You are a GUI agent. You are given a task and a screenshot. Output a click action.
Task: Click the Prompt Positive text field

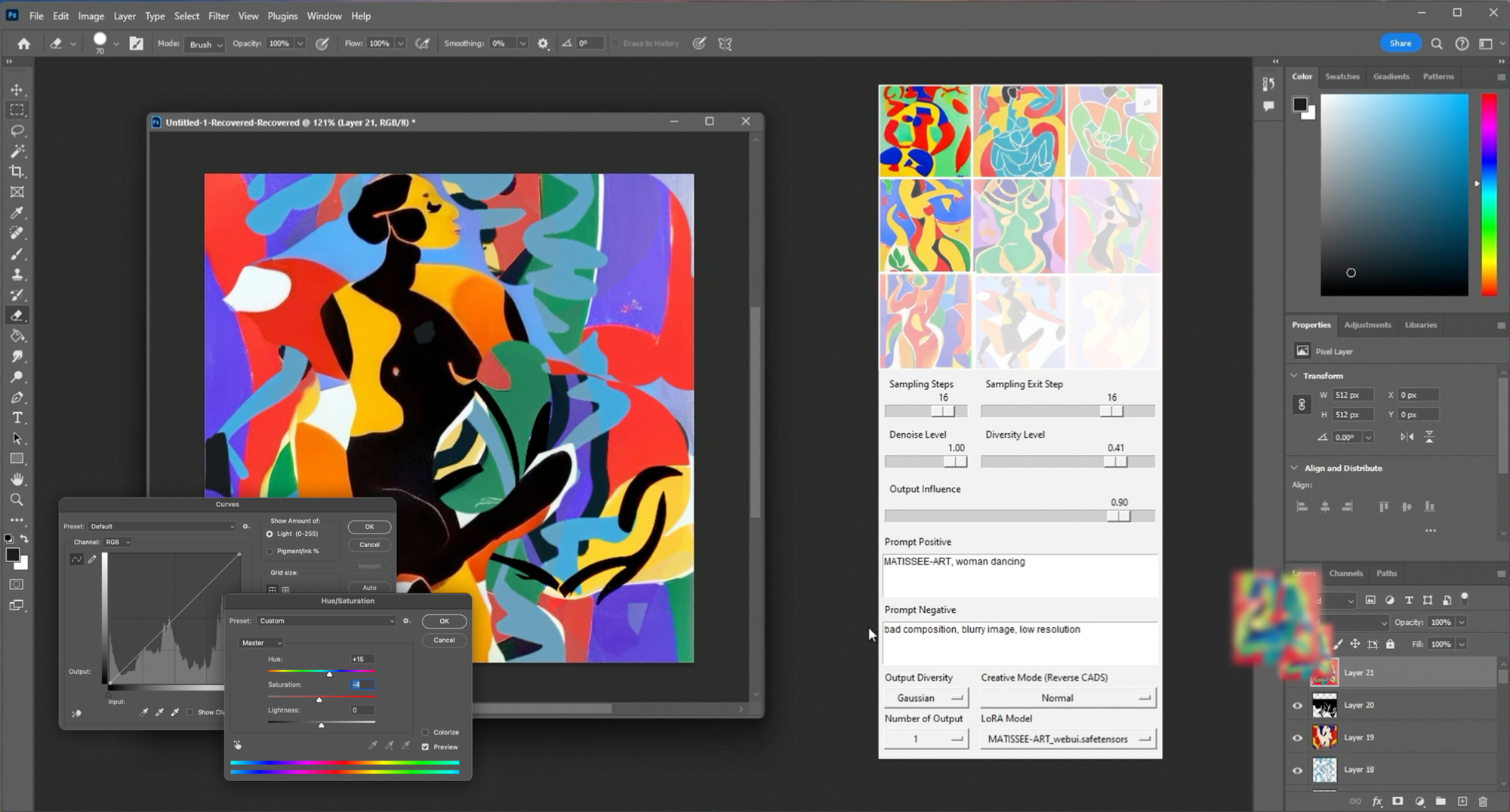[1019, 575]
